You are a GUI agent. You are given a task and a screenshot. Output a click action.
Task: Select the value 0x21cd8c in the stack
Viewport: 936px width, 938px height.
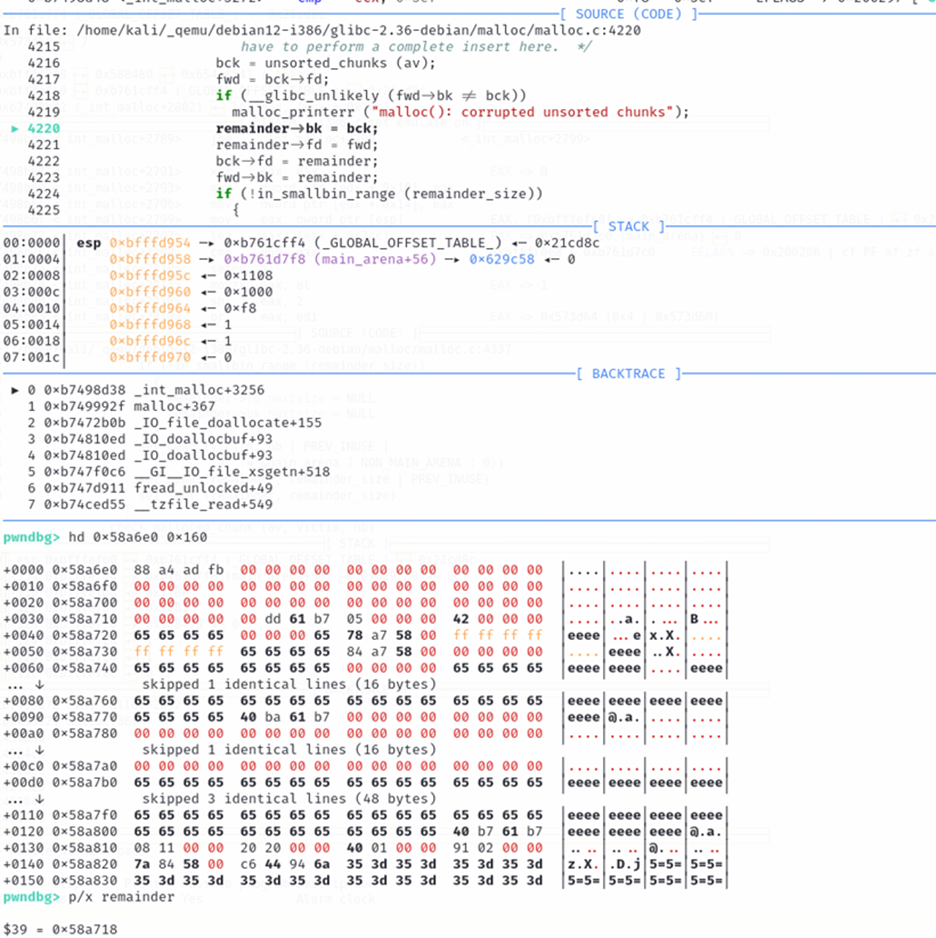567,242
